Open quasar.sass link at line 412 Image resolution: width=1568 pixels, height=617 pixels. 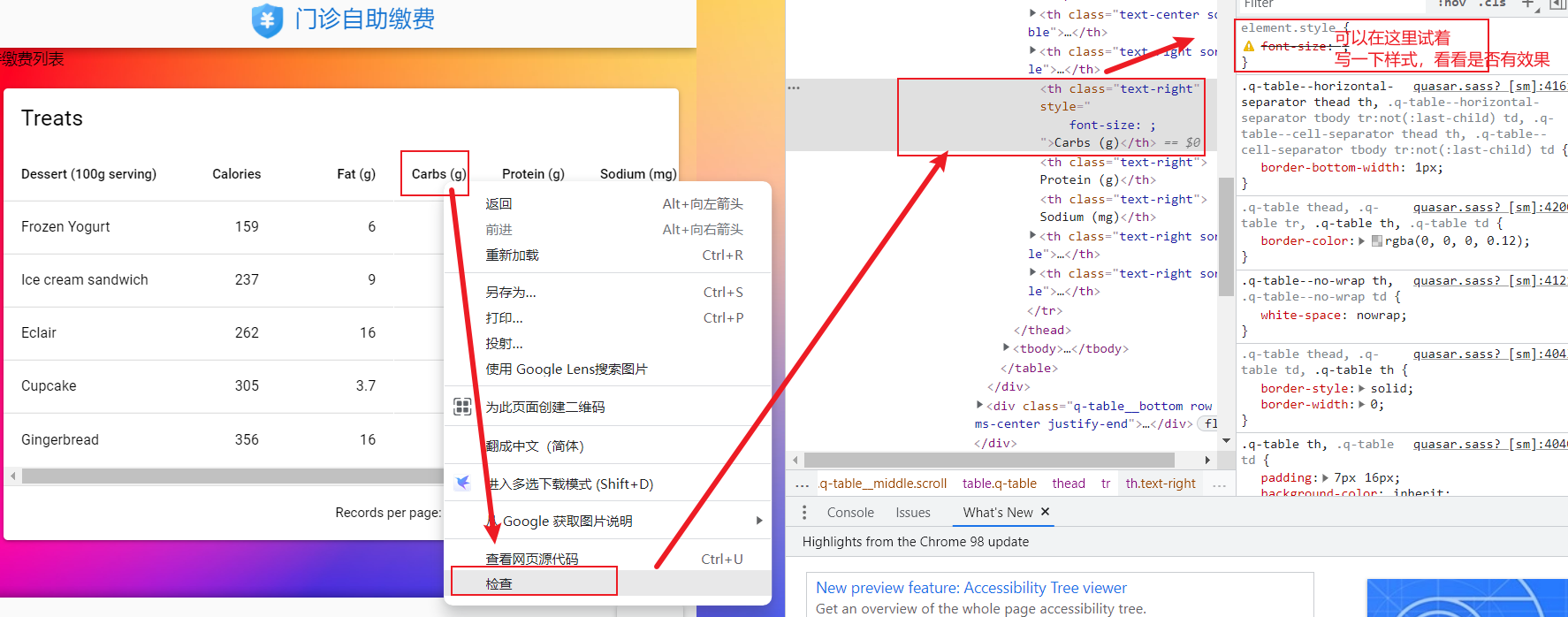1489,280
